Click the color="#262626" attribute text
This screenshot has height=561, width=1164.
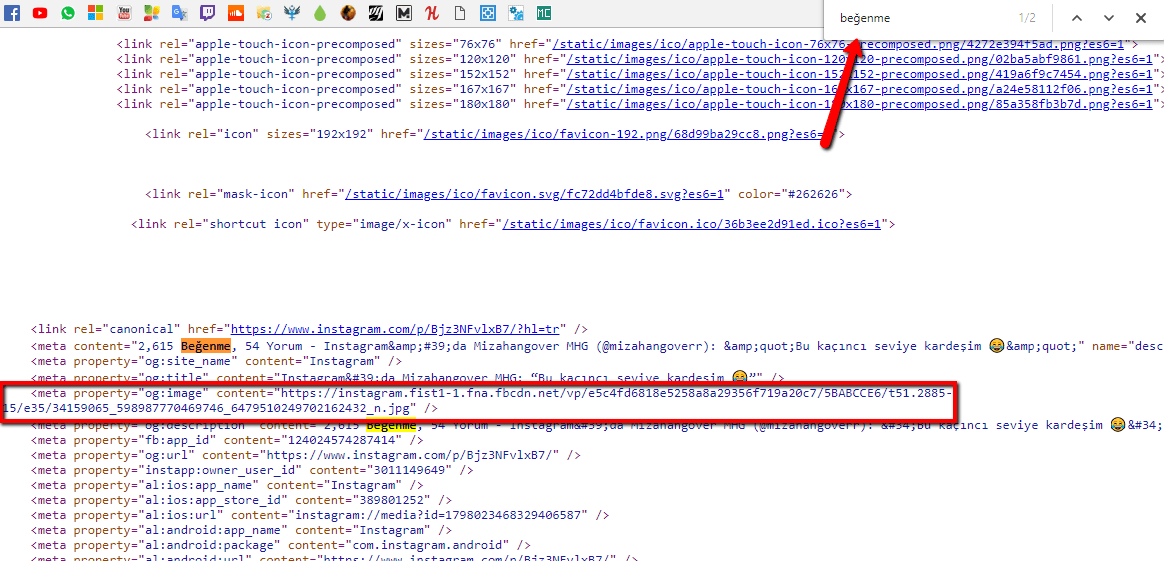coord(791,194)
